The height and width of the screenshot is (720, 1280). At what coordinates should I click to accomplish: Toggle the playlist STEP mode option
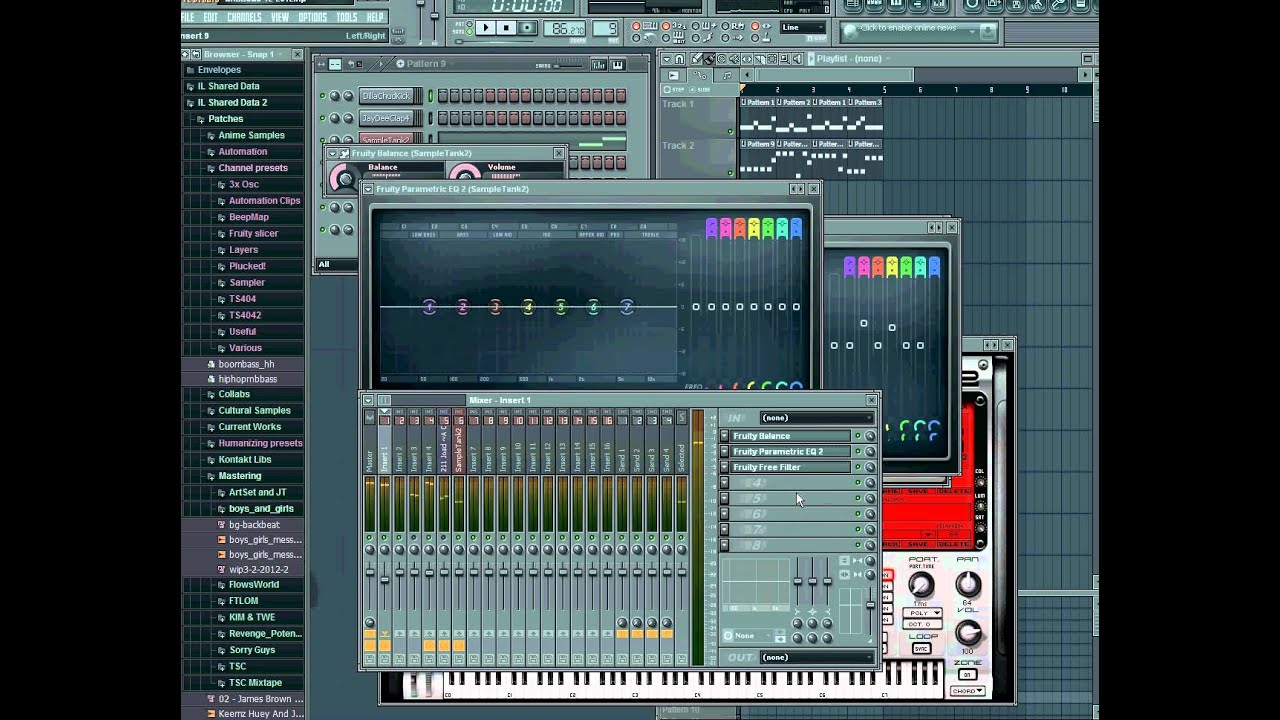point(673,89)
